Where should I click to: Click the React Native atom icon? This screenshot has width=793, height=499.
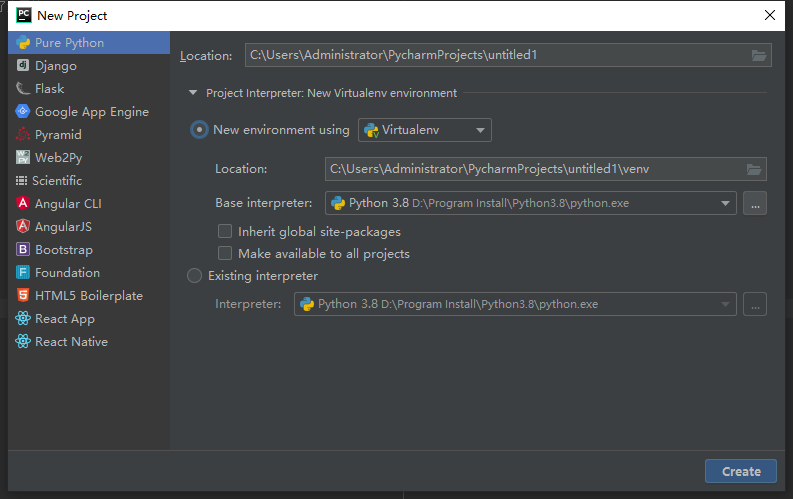[23, 341]
